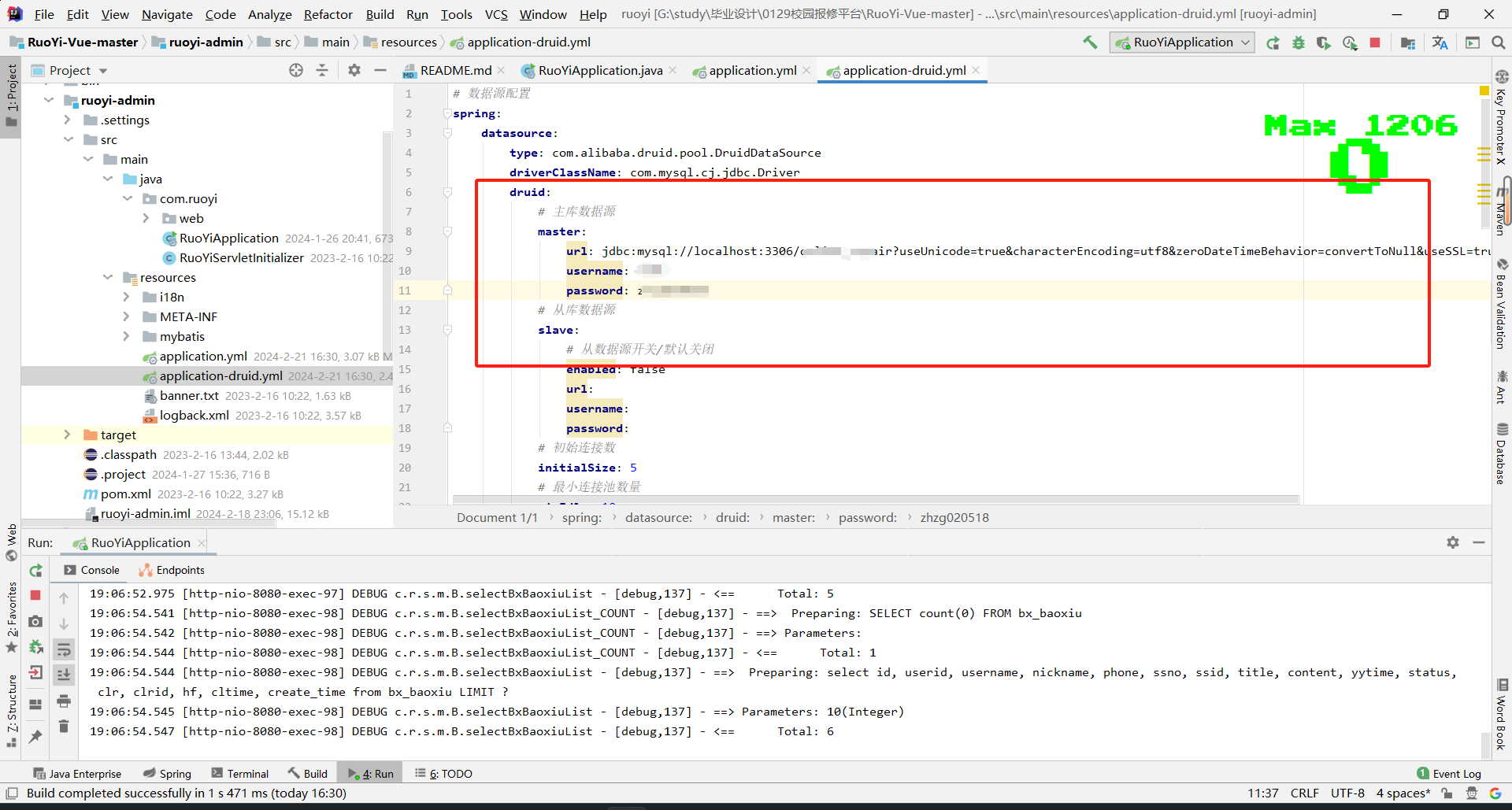1512x810 pixels.
Task: Click the thread dump camera icon
Action: 35,622
